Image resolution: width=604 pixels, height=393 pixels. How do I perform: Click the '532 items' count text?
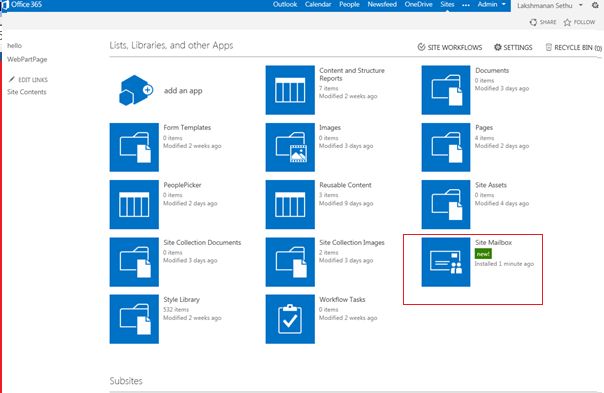(x=176, y=310)
